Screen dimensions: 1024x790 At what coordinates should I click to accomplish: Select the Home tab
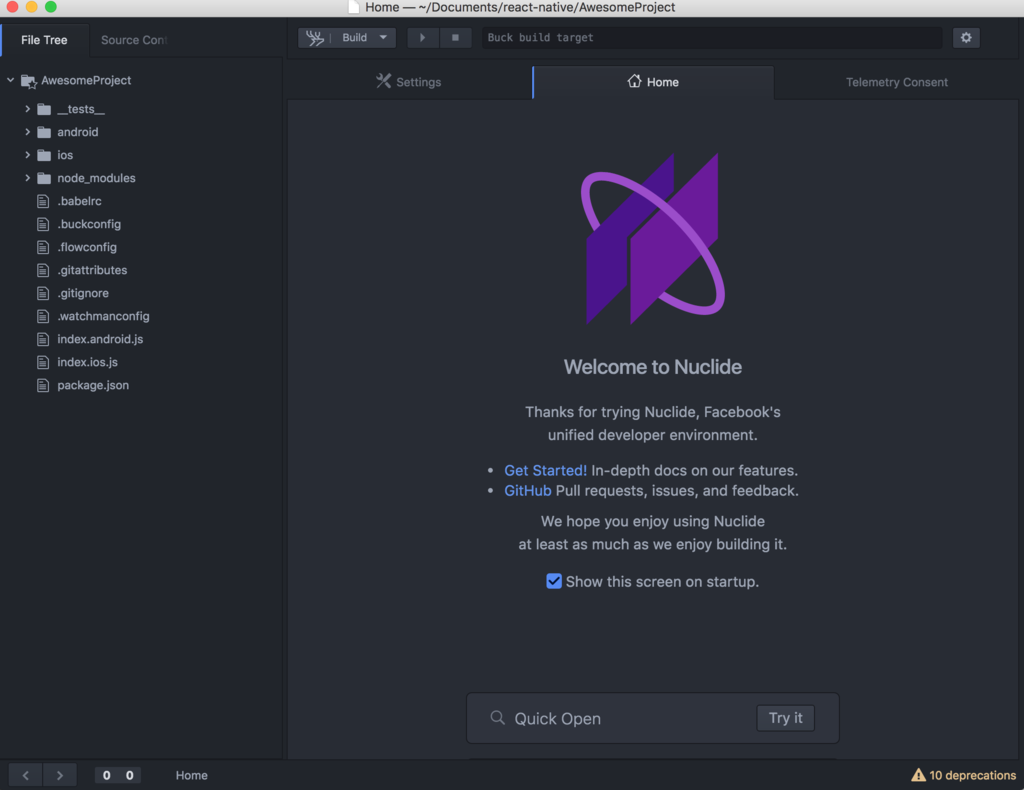pyautogui.click(x=653, y=82)
